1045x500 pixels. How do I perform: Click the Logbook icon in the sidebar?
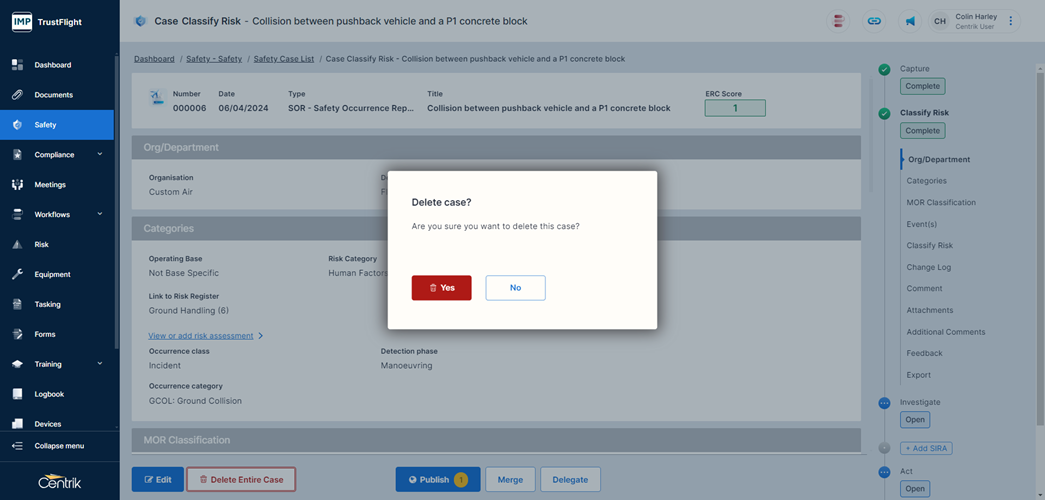[x=18, y=394]
